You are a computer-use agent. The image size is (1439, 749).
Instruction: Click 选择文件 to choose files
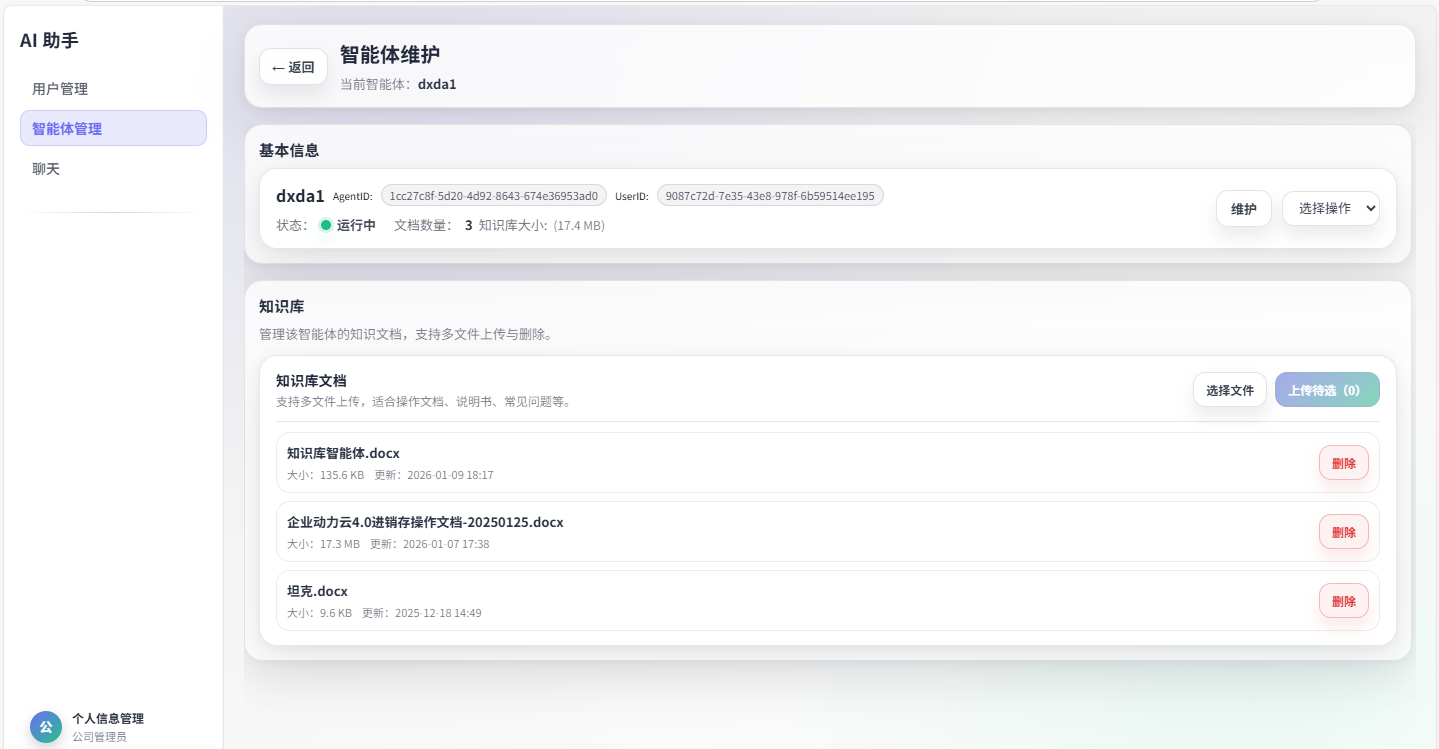1229,390
